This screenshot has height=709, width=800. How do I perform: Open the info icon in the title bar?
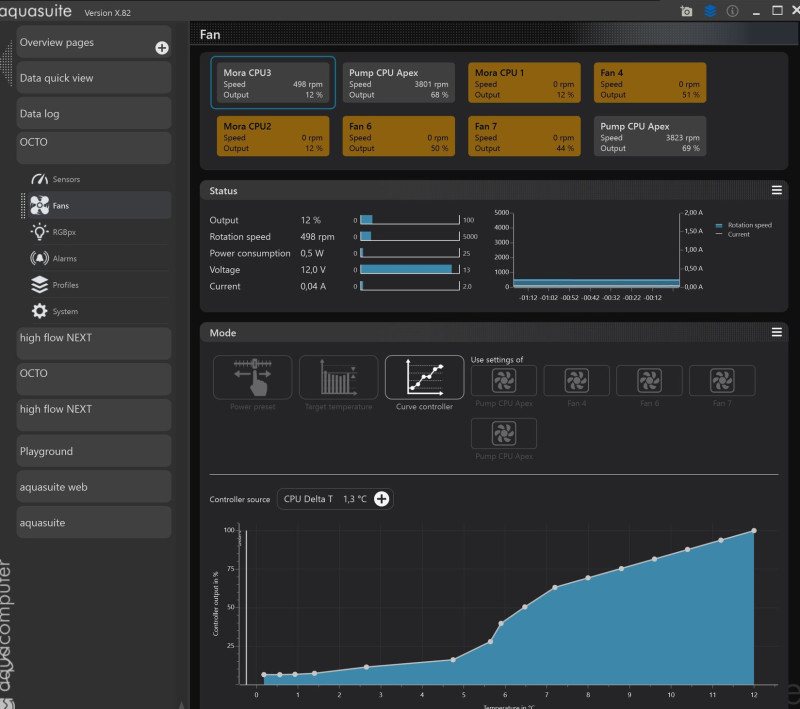point(732,11)
